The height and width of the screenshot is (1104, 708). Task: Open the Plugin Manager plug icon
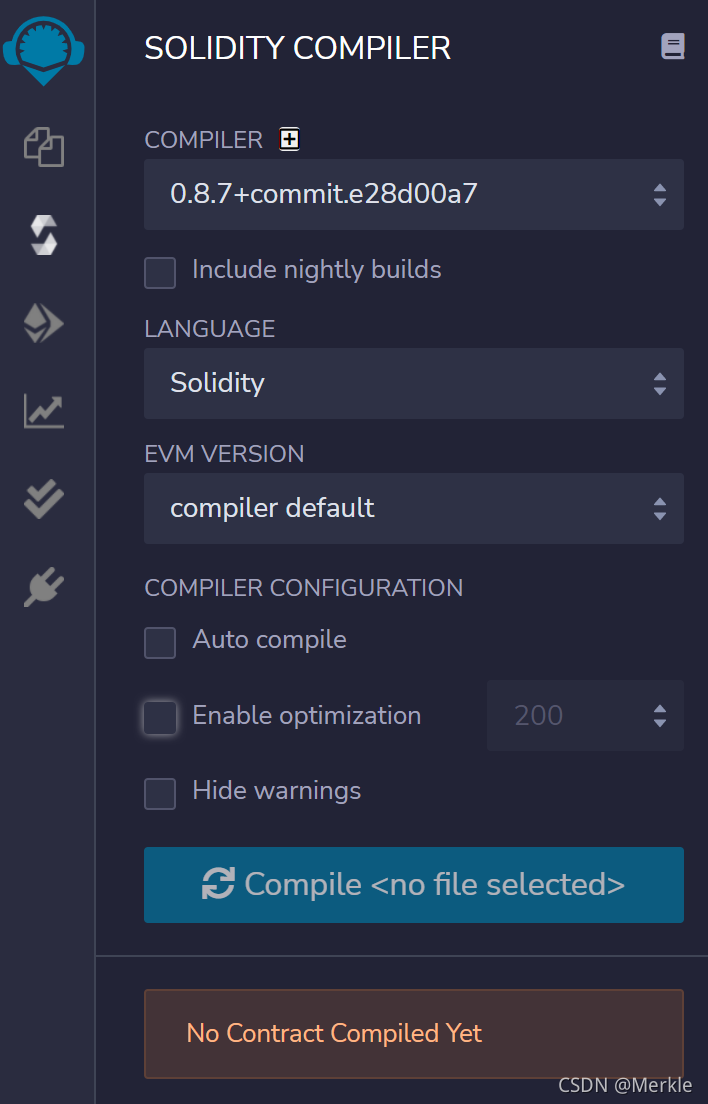[44, 587]
